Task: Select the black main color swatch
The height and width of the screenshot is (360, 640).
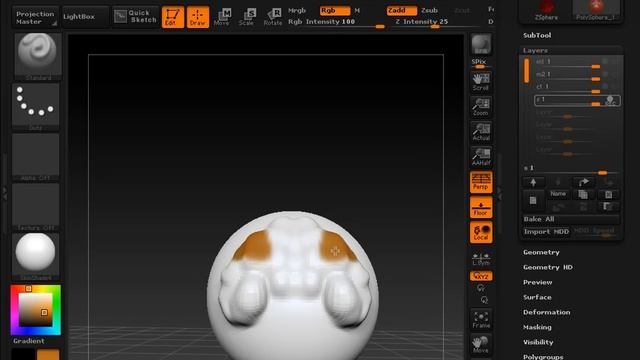Action: (x=23, y=354)
